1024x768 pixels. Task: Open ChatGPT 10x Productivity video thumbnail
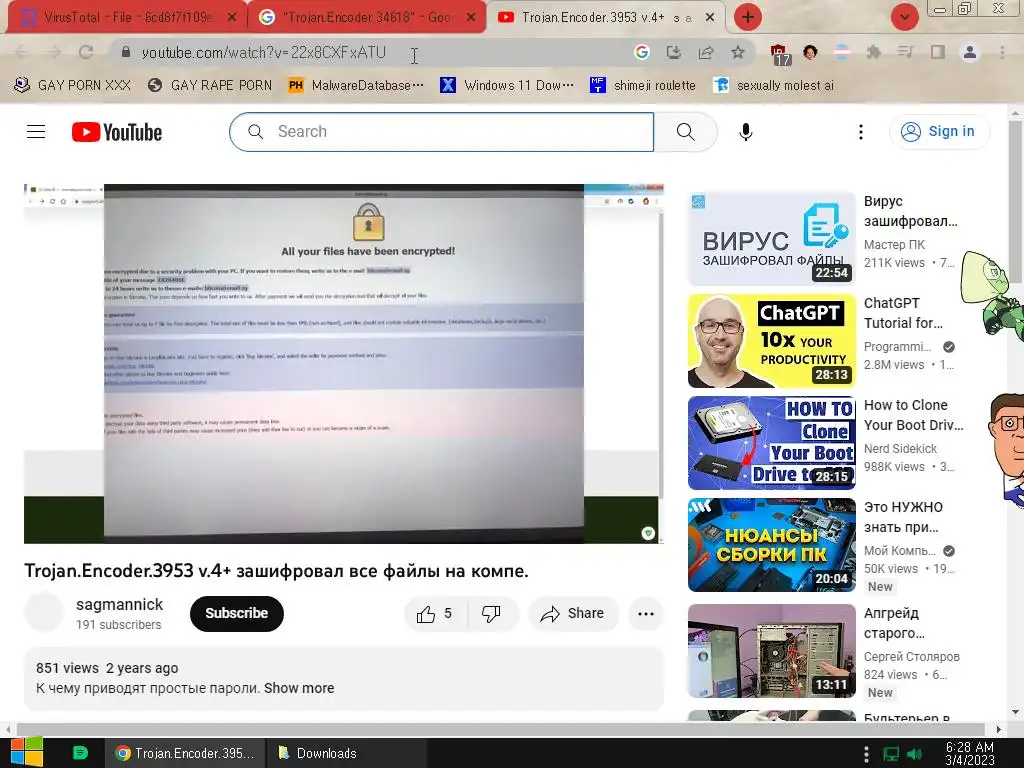tap(771, 341)
